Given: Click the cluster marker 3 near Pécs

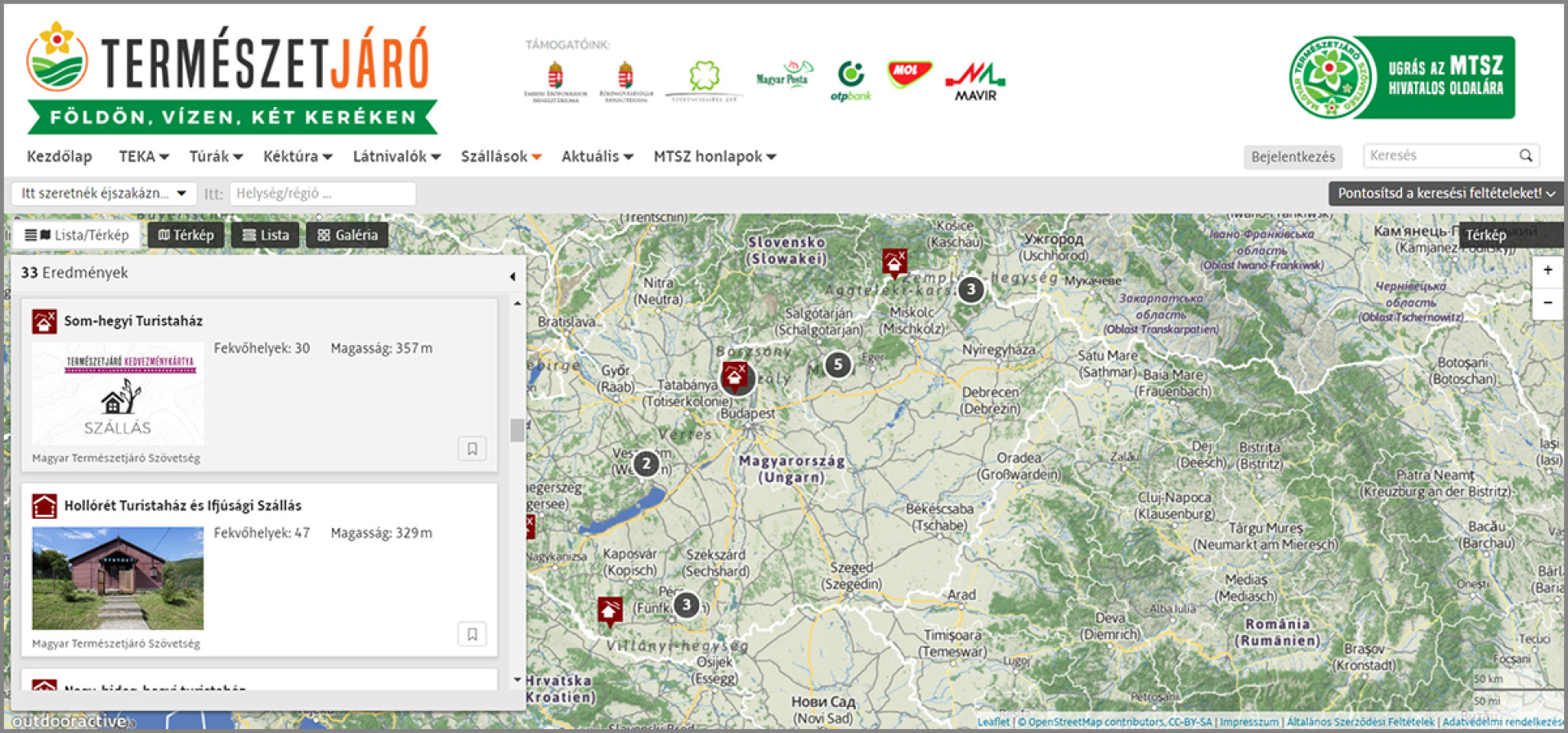Looking at the screenshot, I should [x=686, y=606].
